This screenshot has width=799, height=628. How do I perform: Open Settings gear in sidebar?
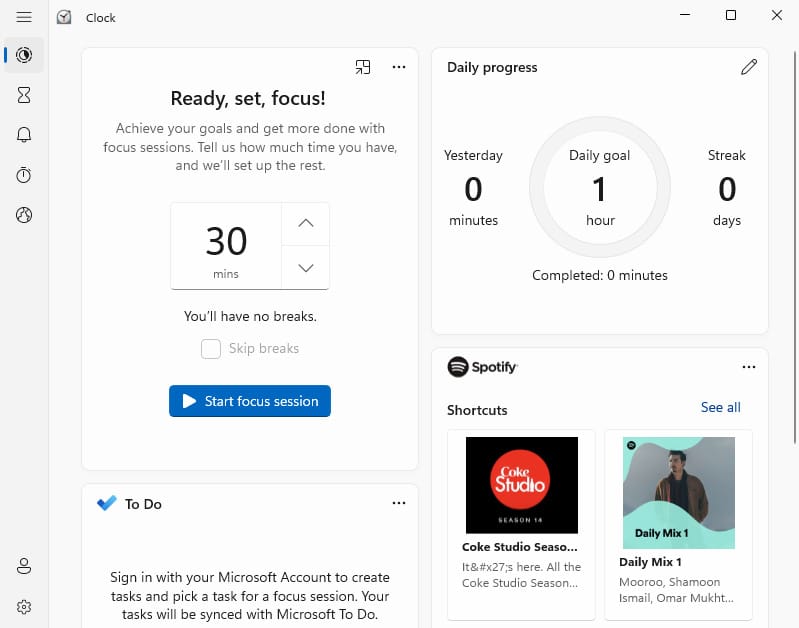24,607
